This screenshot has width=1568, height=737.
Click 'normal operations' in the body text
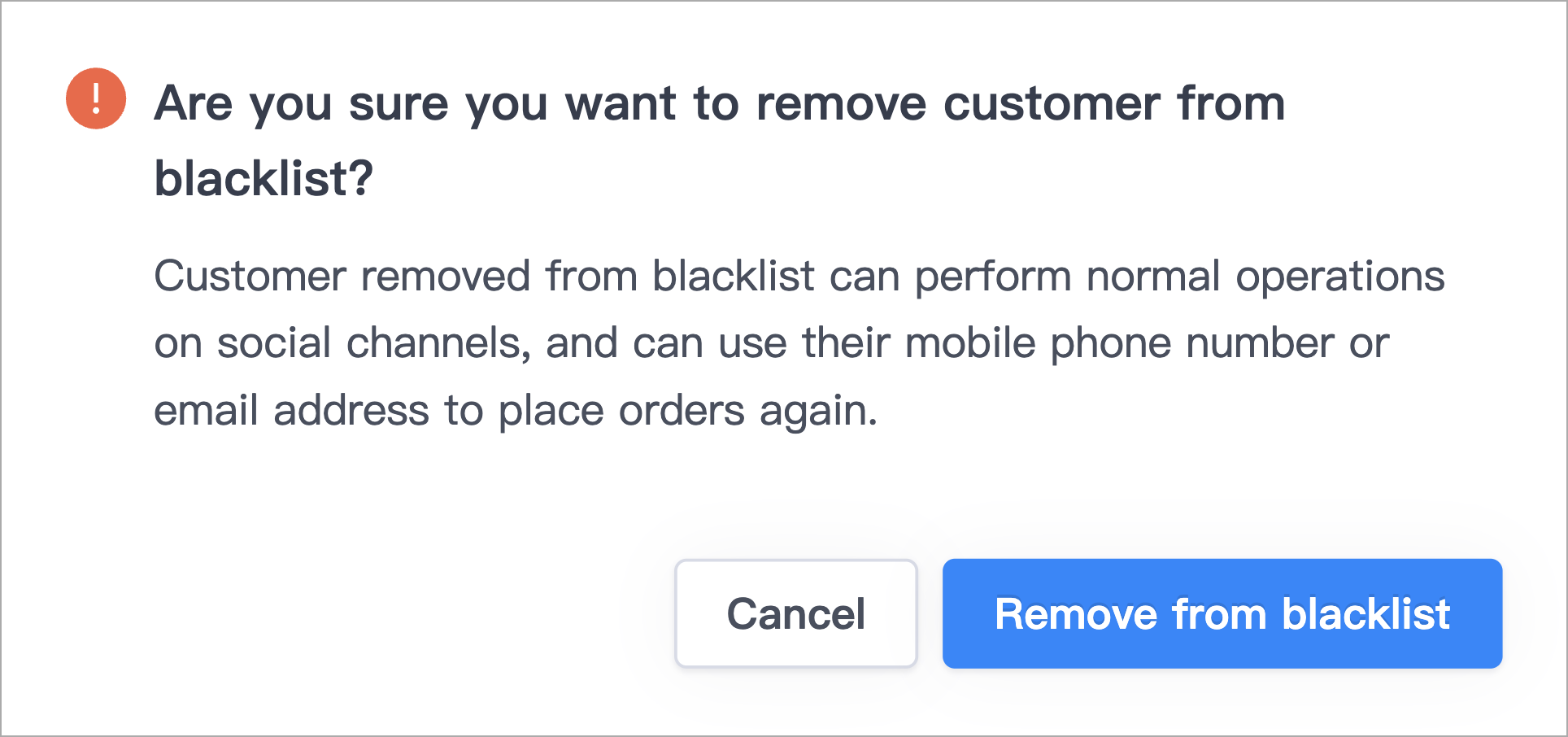[1265, 276]
